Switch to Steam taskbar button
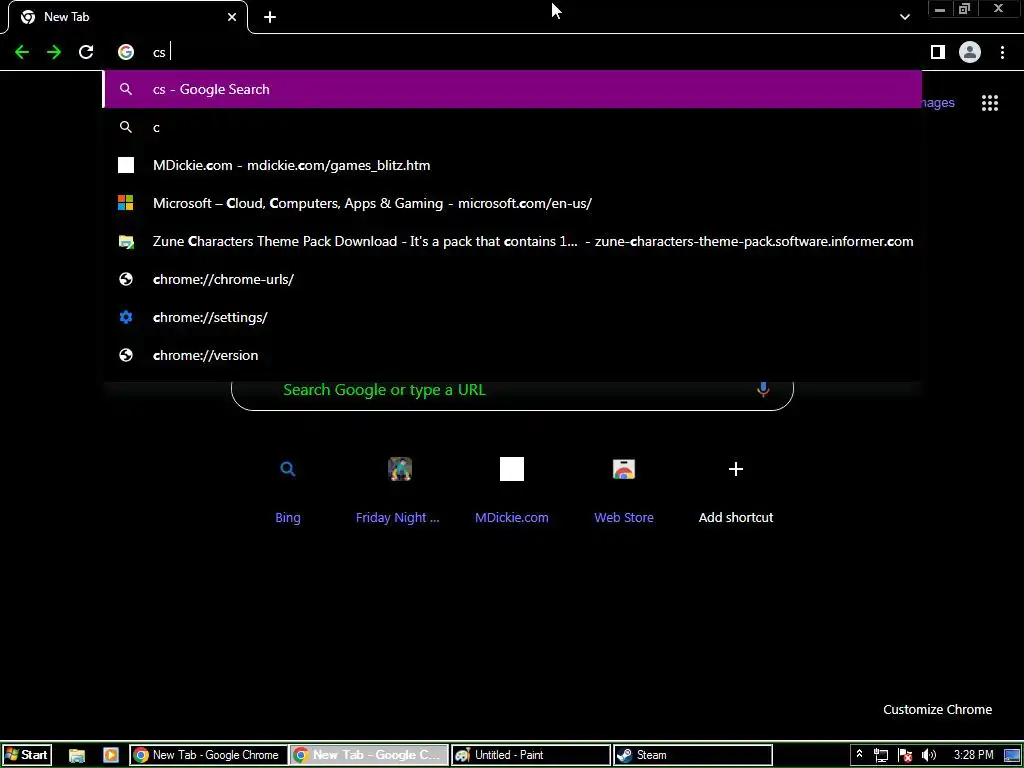This screenshot has height=768, width=1024. [692, 755]
